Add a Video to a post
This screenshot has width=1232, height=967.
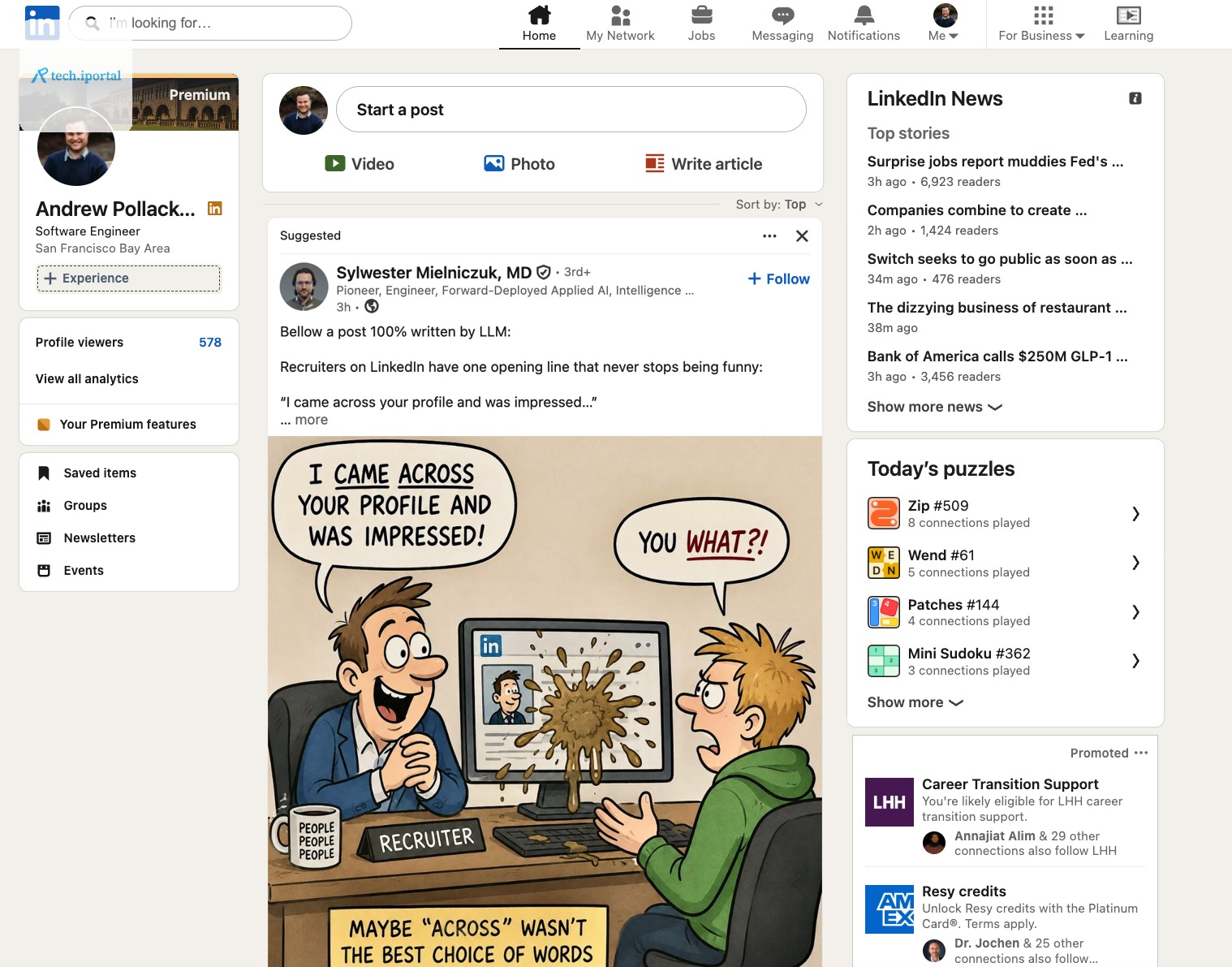(x=360, y=164)
